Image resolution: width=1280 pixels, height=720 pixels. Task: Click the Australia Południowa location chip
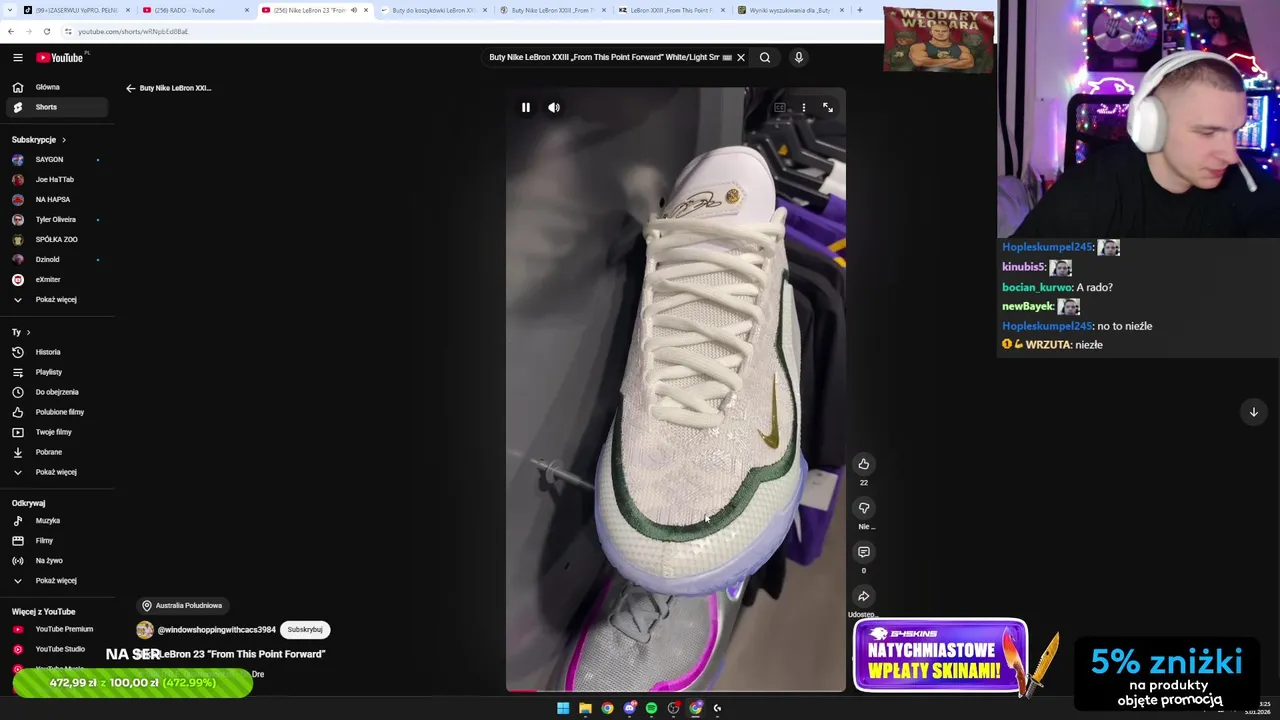[x=182, y=606]
